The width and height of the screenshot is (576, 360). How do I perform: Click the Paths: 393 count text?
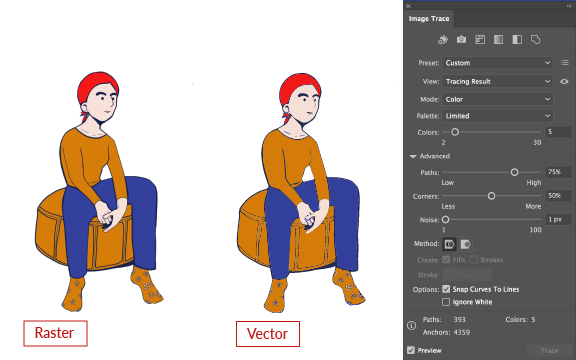pyautogui.click(x=444, y=320)
